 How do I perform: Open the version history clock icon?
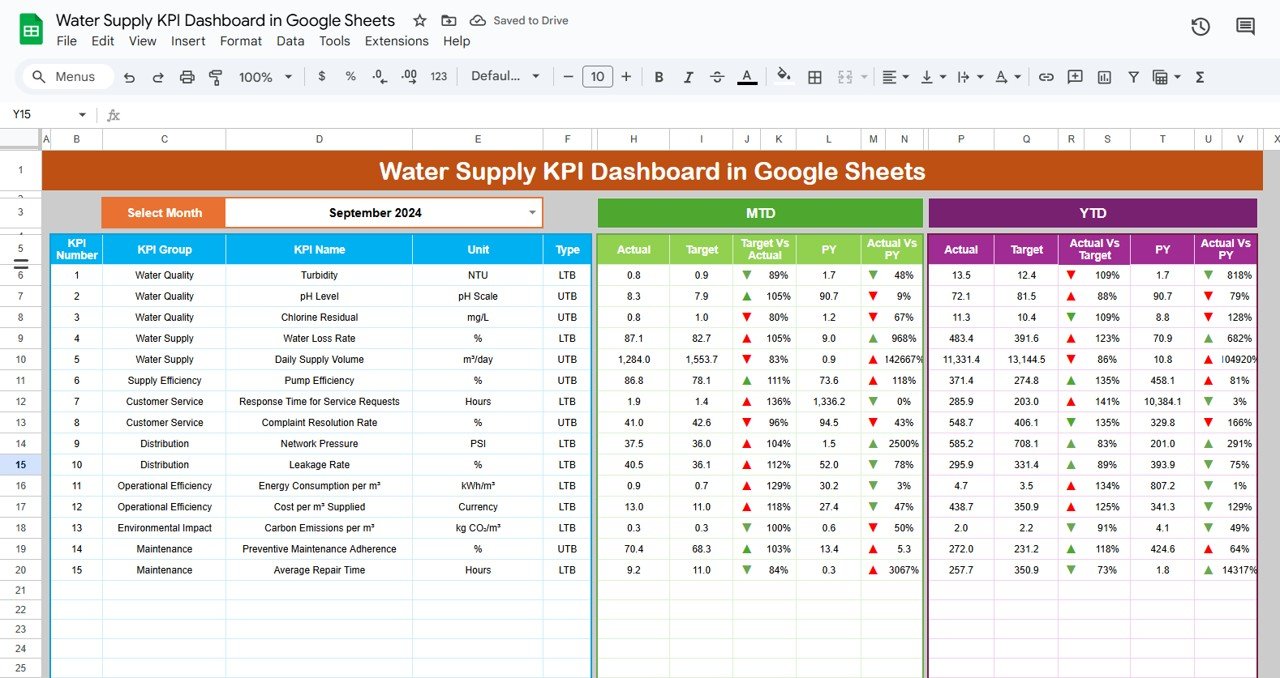[1201, 27]
